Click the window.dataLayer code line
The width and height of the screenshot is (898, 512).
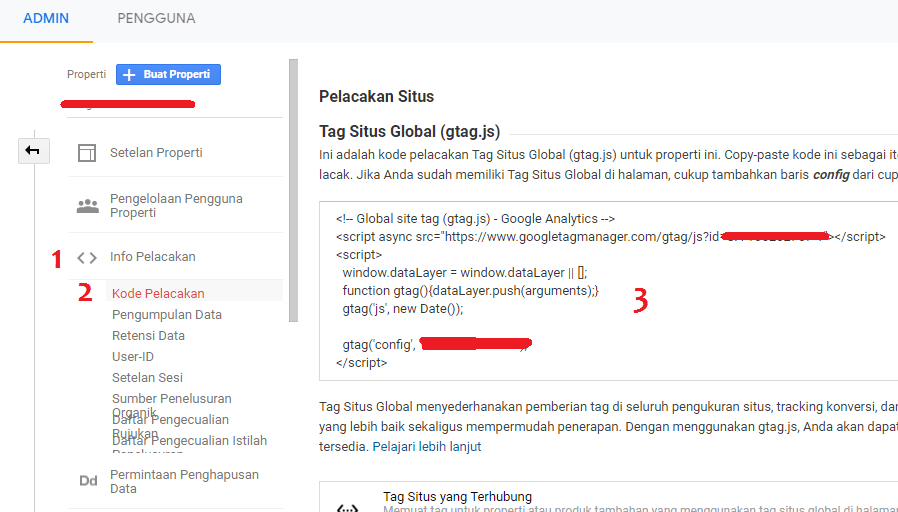[x=465, y=273]
